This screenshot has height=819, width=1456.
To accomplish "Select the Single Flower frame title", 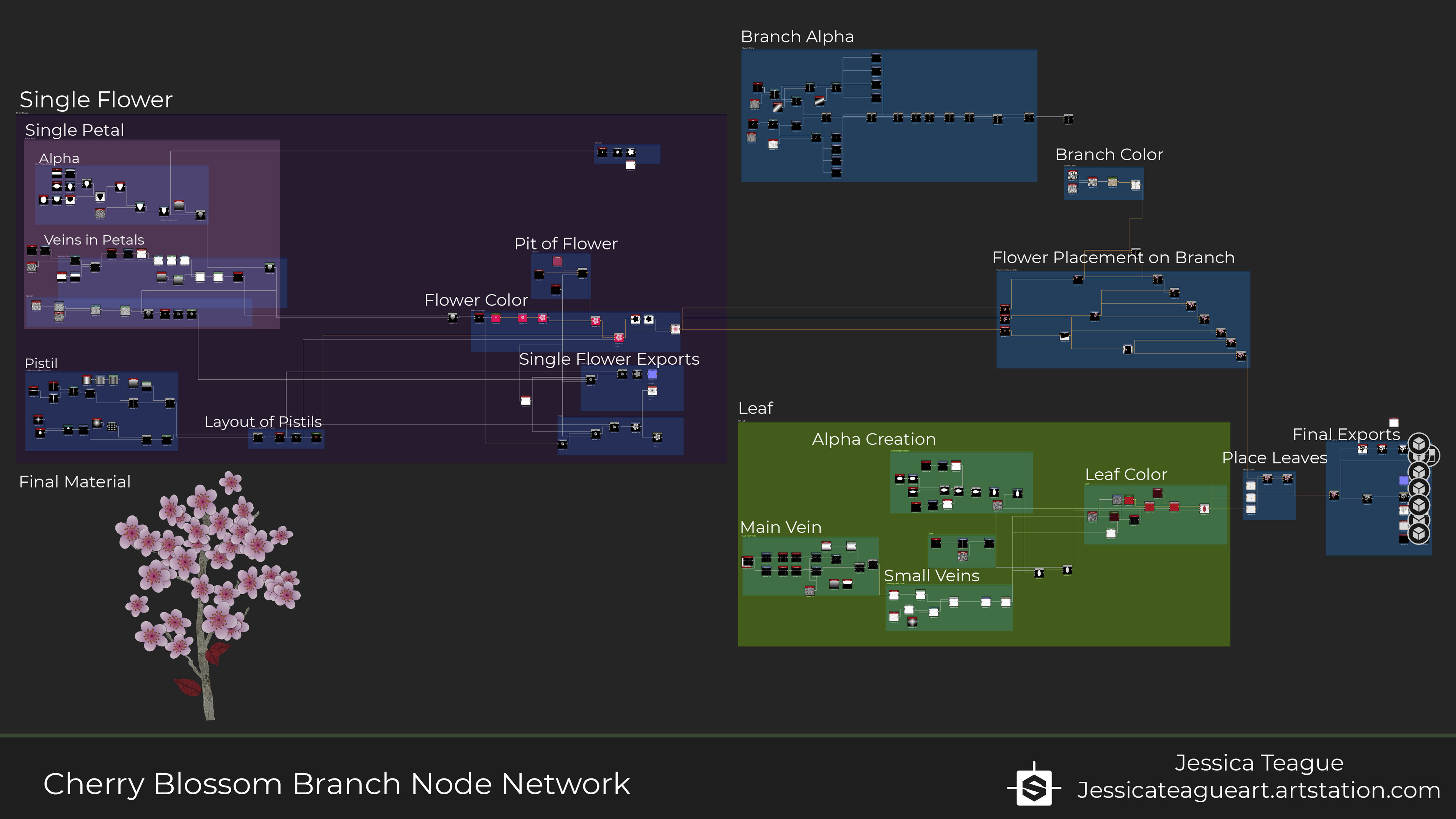I will (96, 100).
